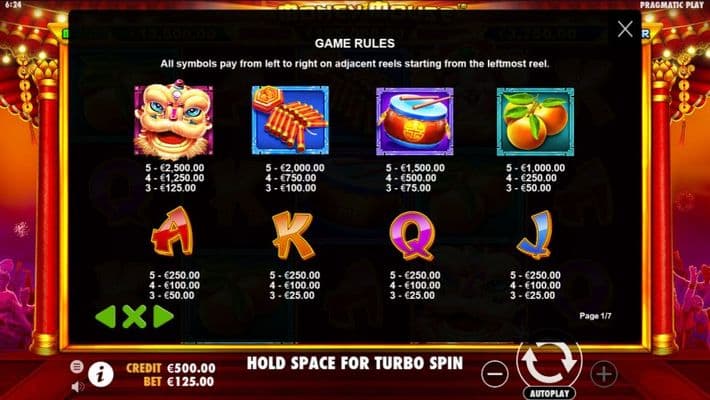
Task: Go to the next rules page arrow
Action: point(163,316)
